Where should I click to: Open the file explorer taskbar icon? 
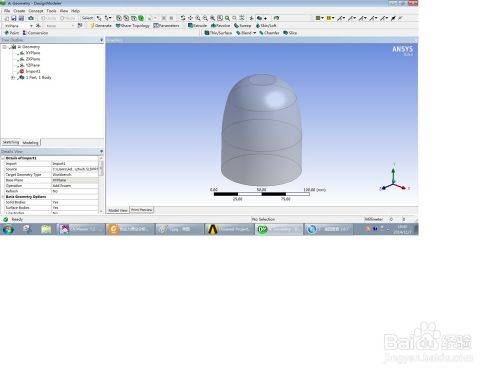[46, 229]
